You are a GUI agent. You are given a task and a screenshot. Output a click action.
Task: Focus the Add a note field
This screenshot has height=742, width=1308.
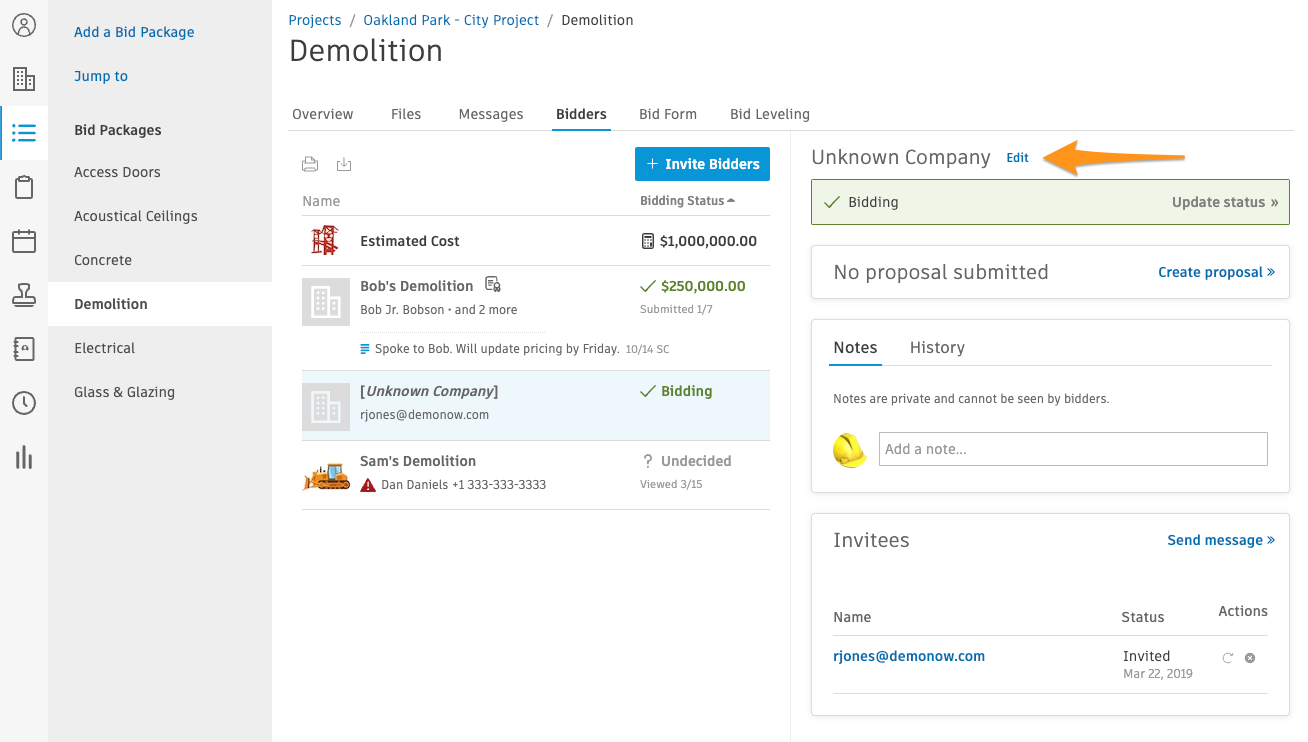1073,449
